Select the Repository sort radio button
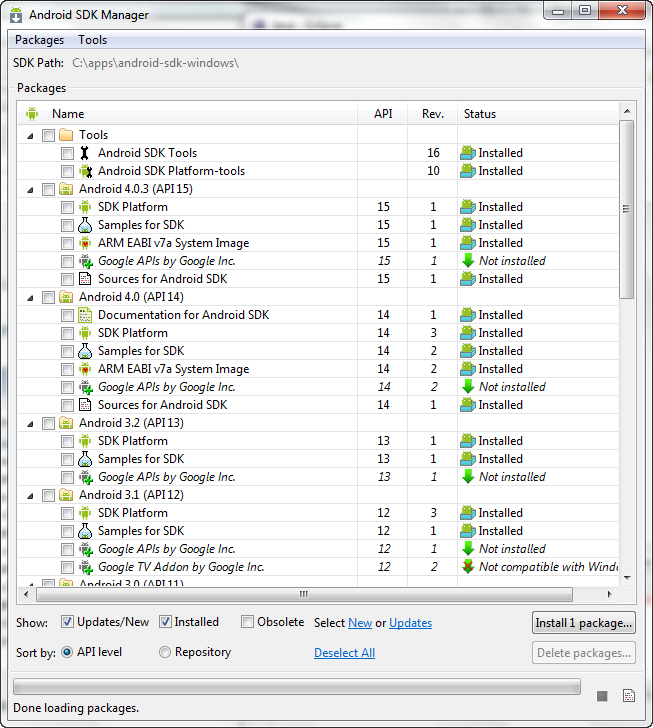Screen dimensions: 653x728 (165, 652)
